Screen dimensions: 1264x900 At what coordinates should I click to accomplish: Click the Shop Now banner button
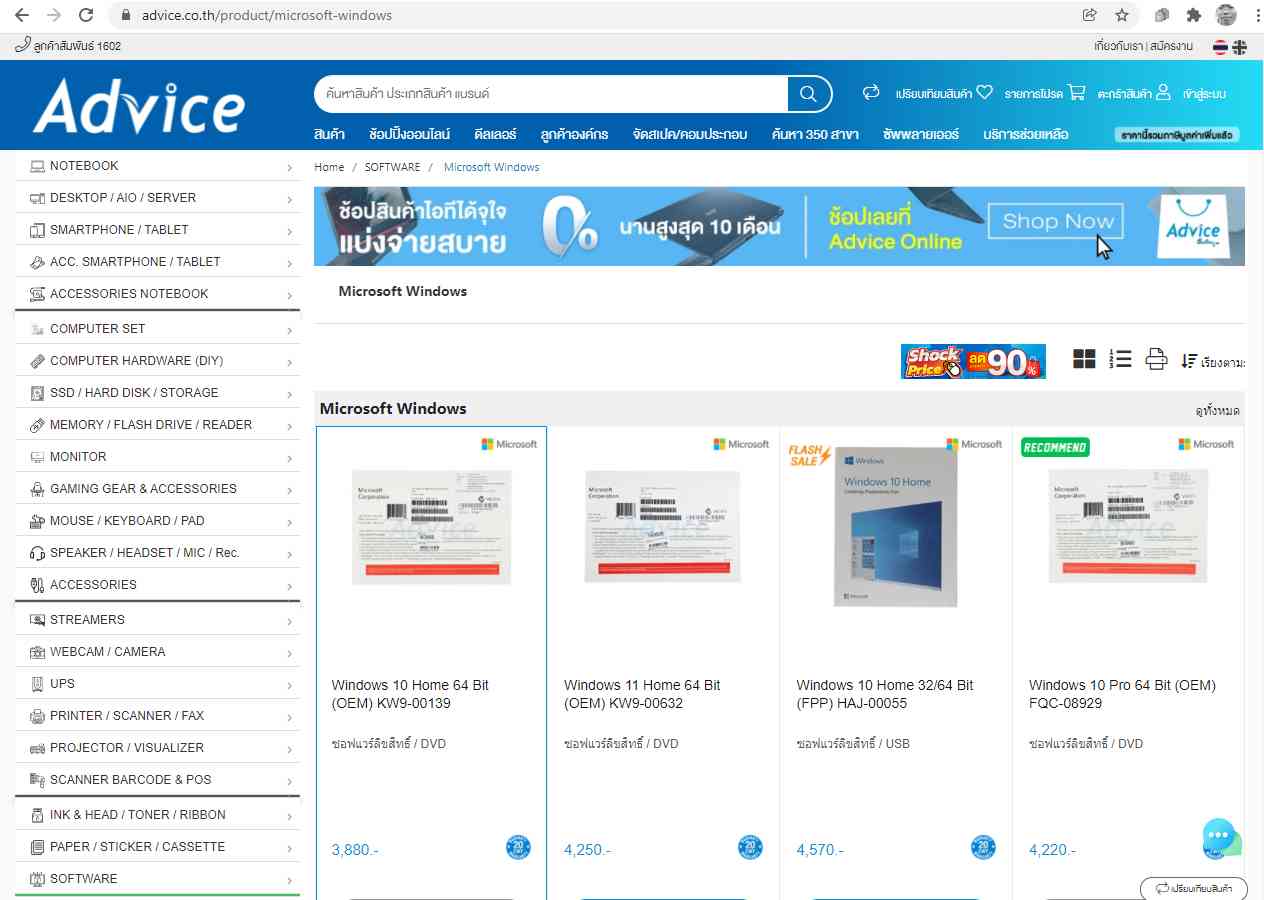click(1057, 222)
